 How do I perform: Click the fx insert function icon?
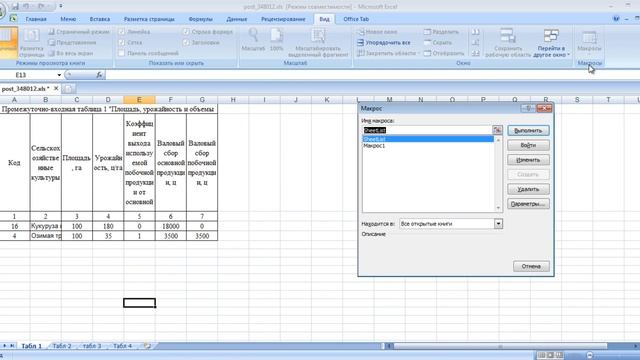(x=99, y=75)
